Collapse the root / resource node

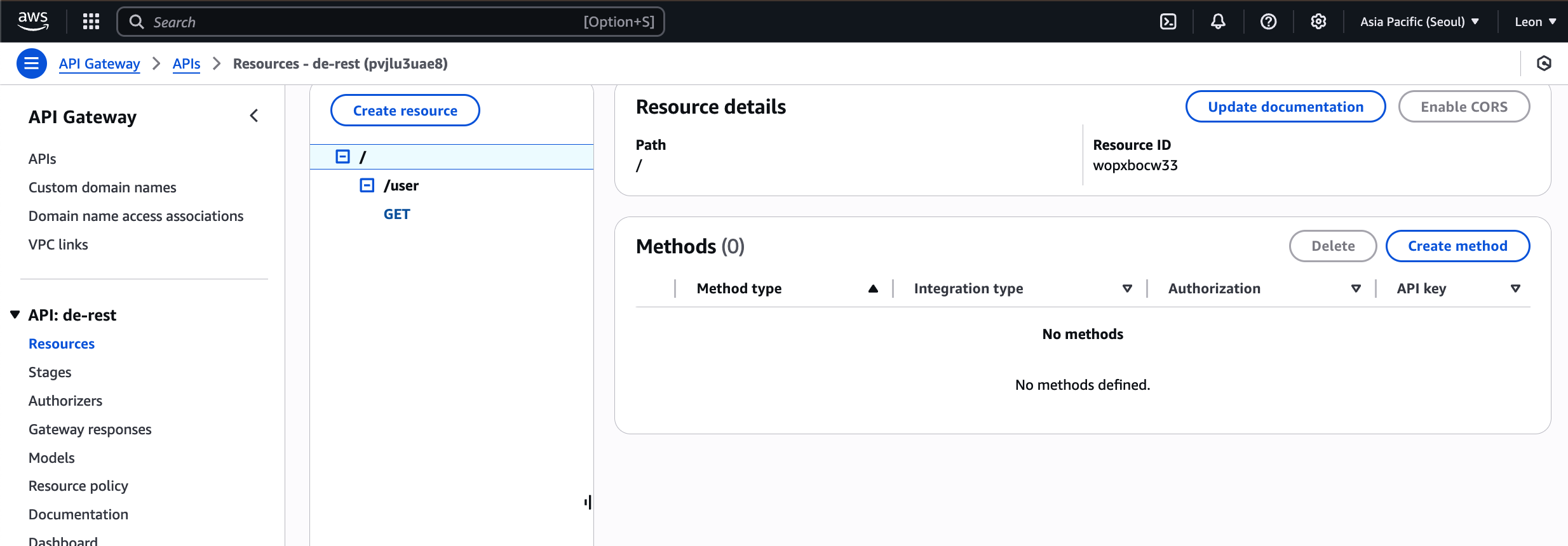342,157
